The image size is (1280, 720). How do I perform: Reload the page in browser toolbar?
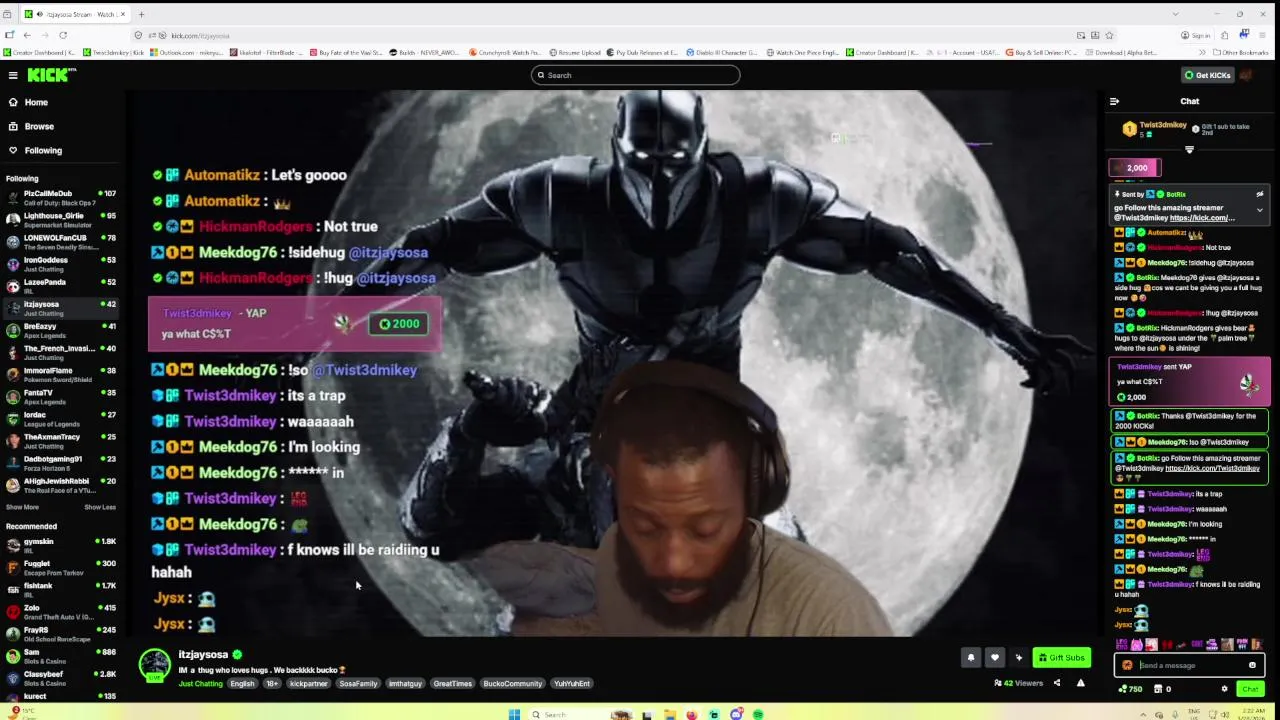pyautogui.click(x=62, y=35)
